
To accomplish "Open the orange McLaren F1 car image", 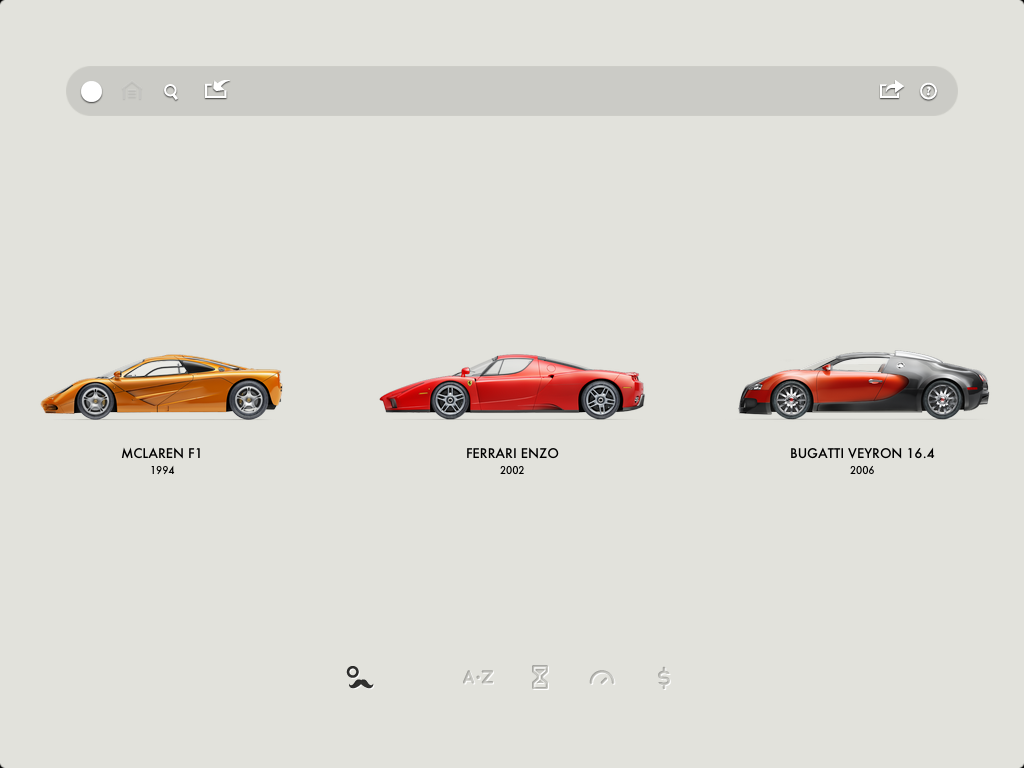I will click(x=161, y=387).
